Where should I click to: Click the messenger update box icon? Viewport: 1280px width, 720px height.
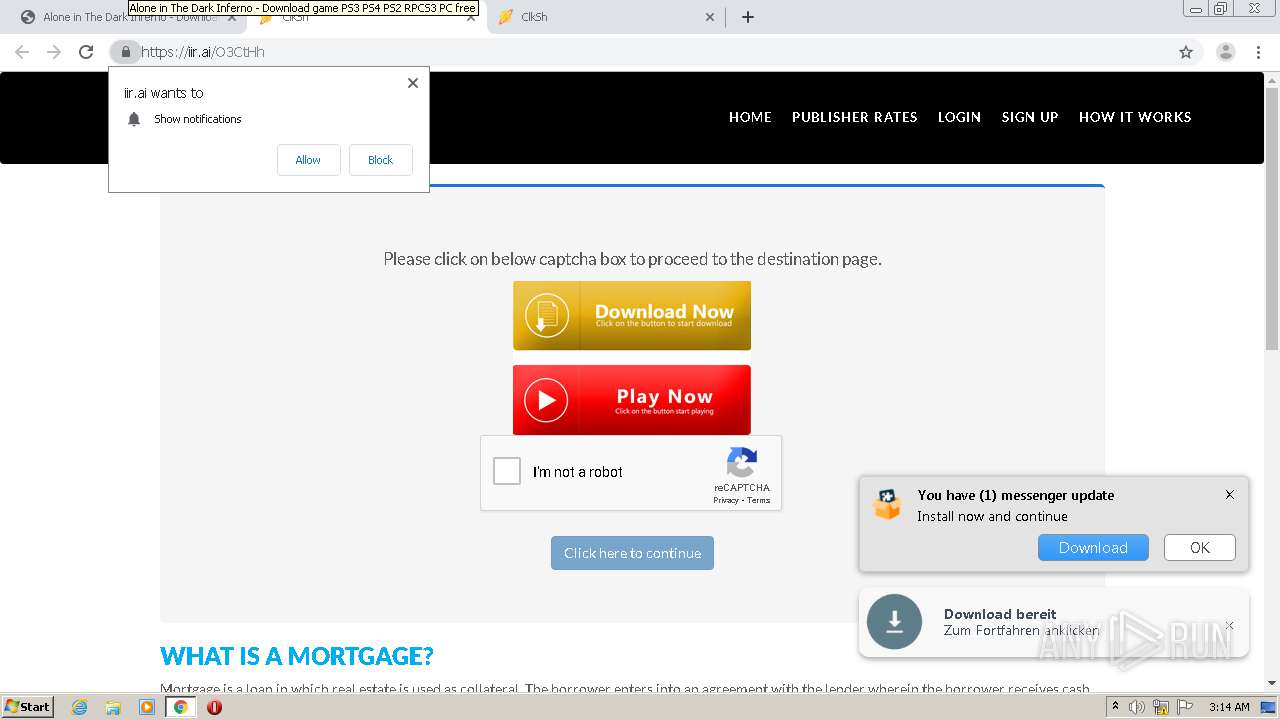887,504
